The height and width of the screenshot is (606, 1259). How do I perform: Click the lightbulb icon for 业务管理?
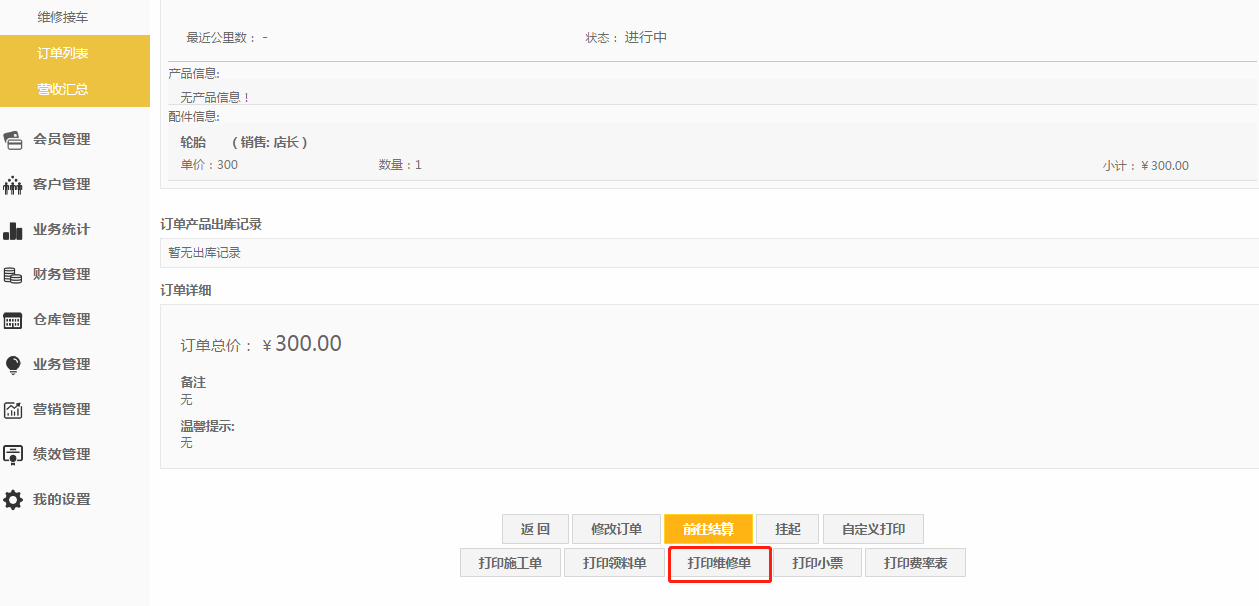[x=13, y=365]
